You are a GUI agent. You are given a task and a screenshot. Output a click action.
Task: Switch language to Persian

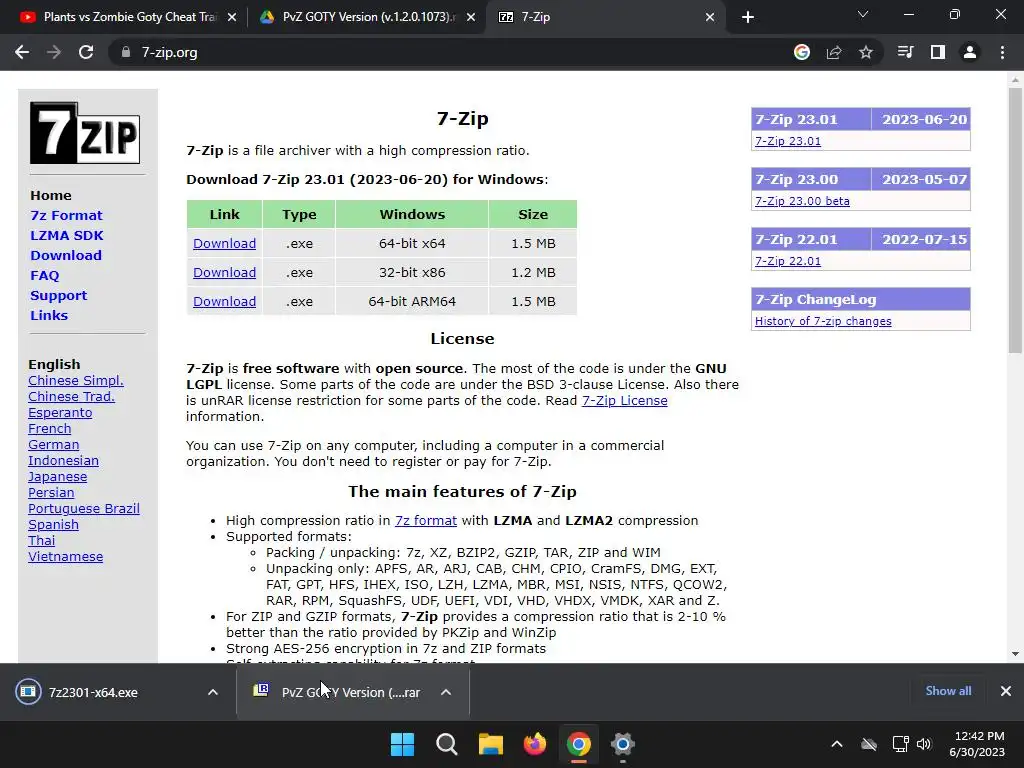[51, 492]
